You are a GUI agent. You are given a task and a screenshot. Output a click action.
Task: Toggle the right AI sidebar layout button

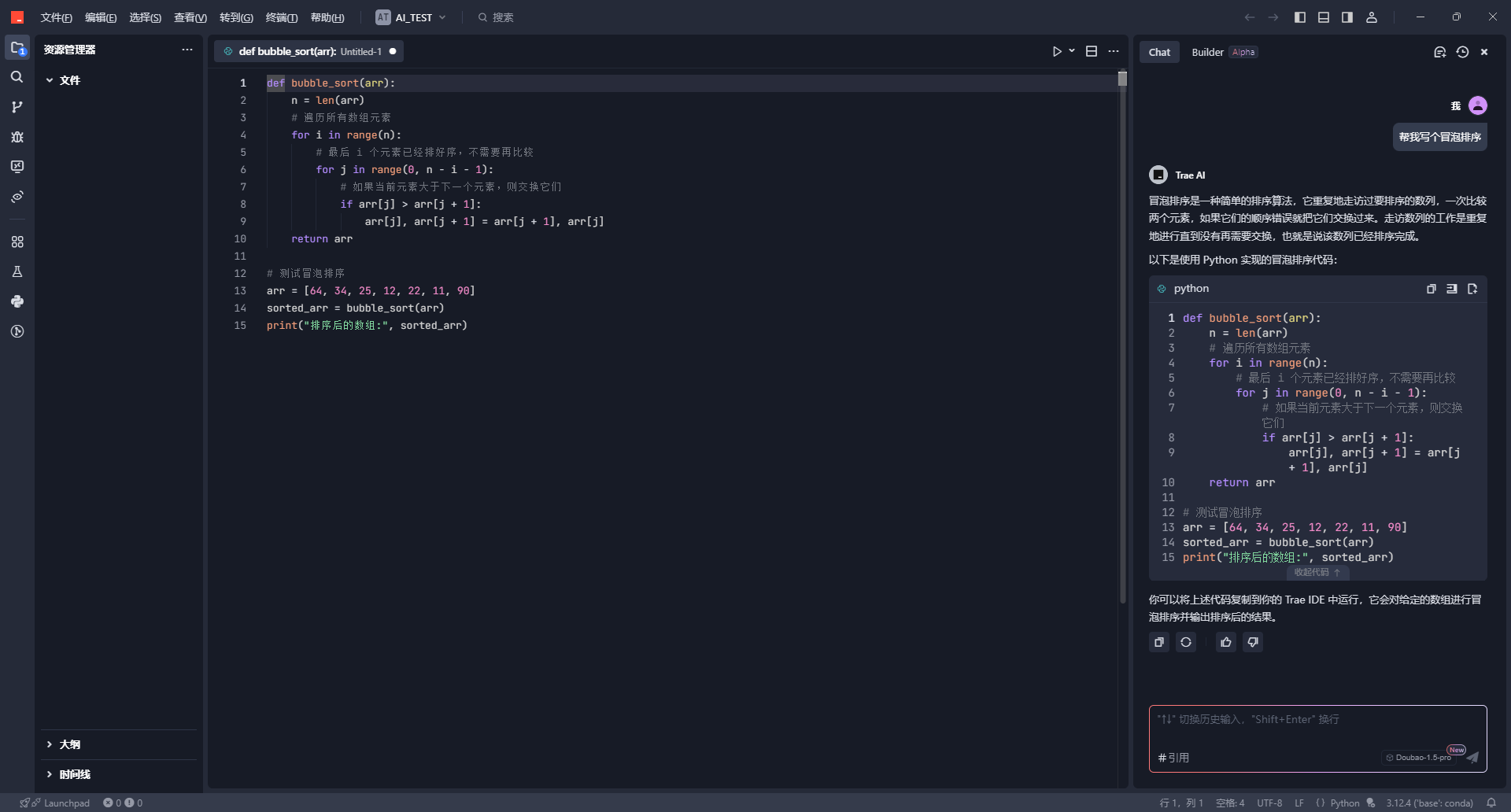click(1347, 17)
